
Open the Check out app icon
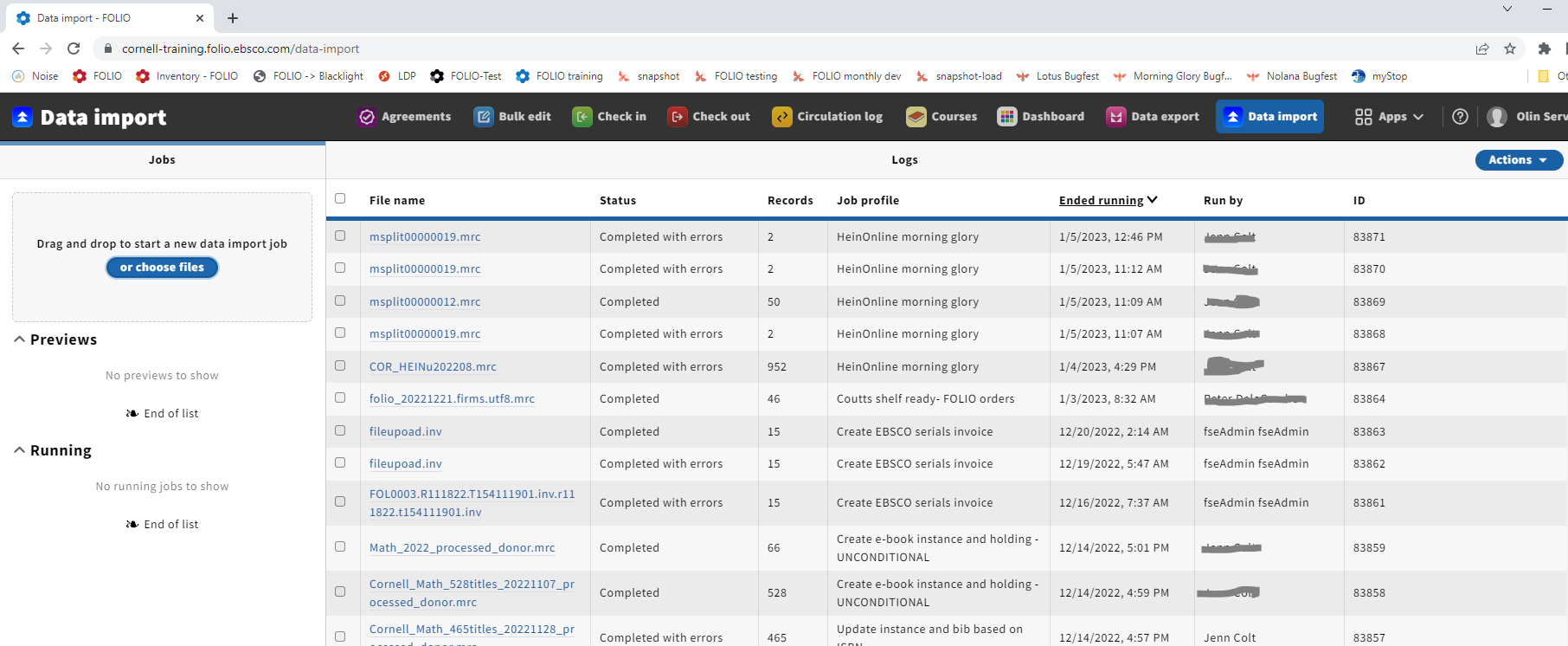tap(678, 117)
